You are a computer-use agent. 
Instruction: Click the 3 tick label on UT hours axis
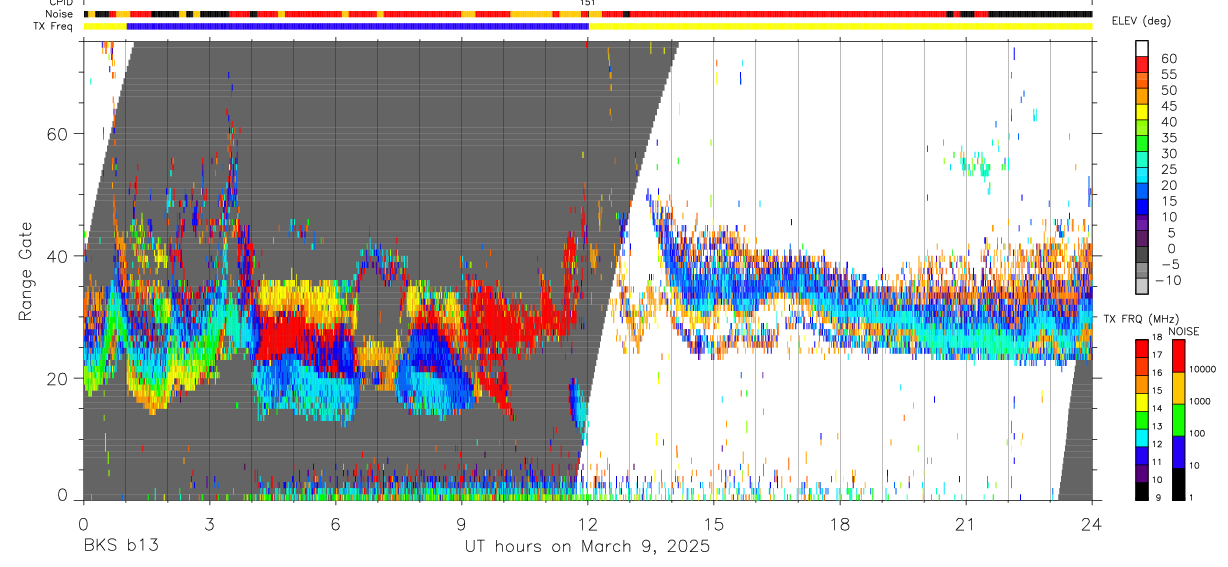pos(209,523)
